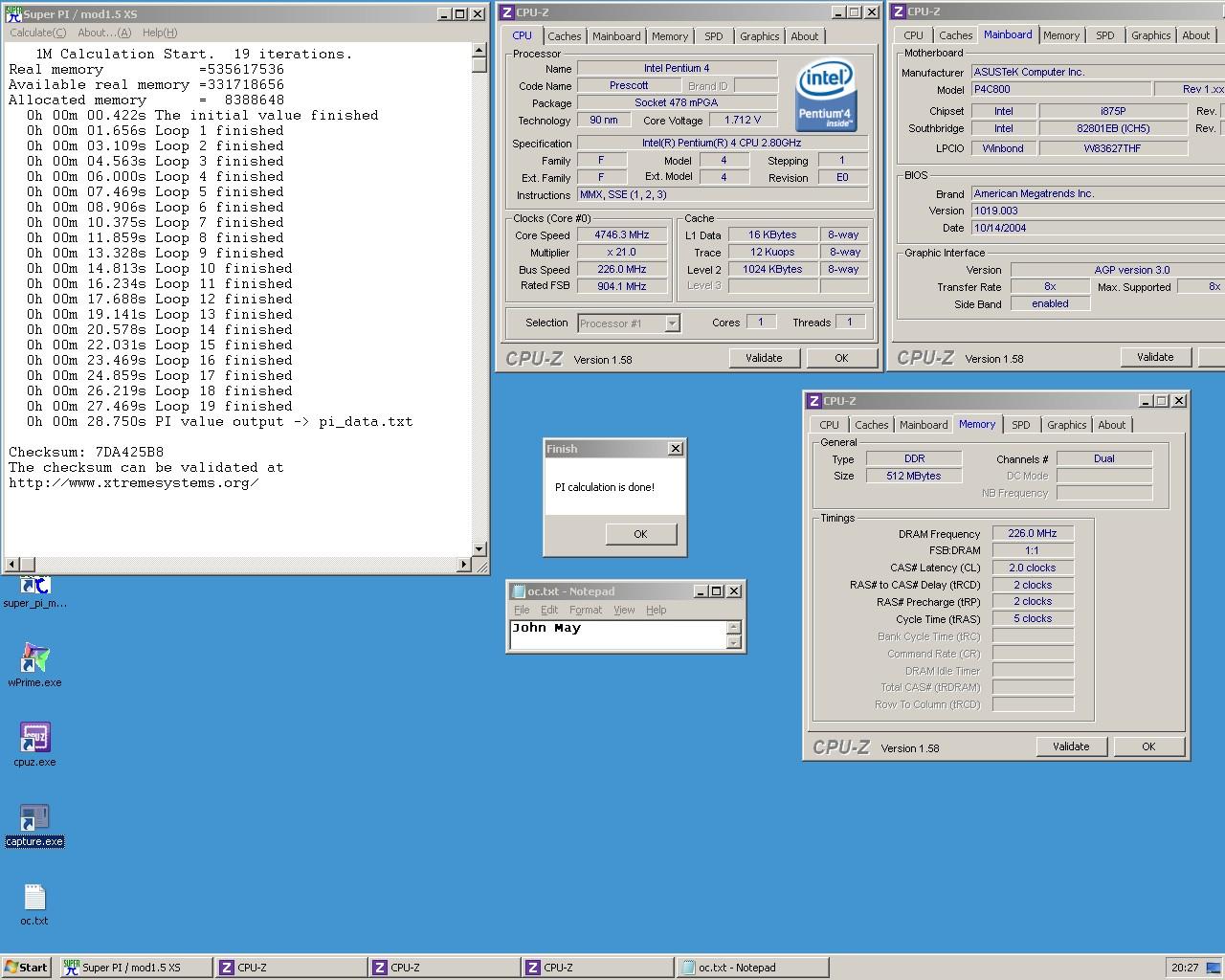Click OK in the CPU tab window
1225x980 pixels.
841,358
